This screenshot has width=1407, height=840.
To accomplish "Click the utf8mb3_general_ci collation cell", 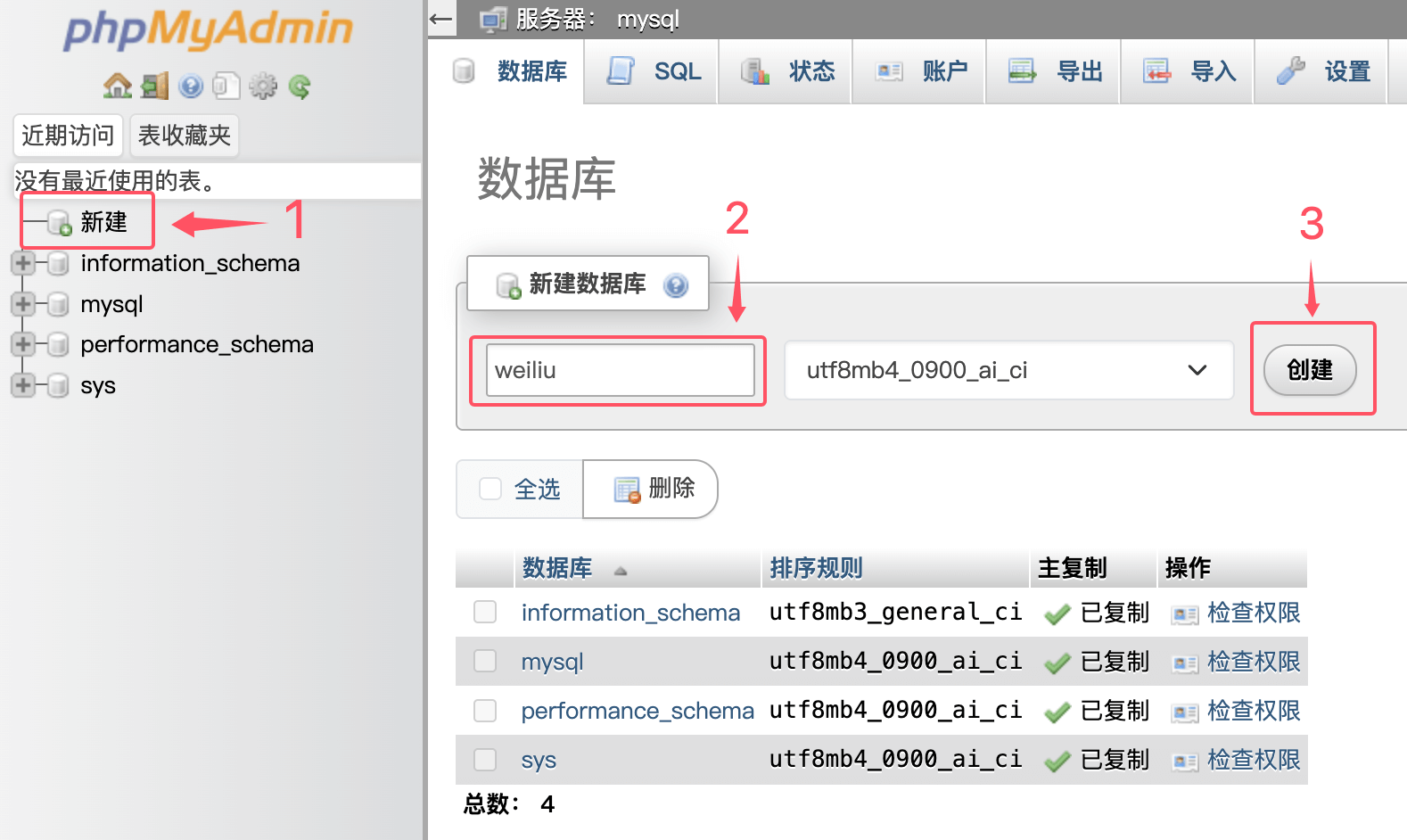I will (x=895, y=613).
